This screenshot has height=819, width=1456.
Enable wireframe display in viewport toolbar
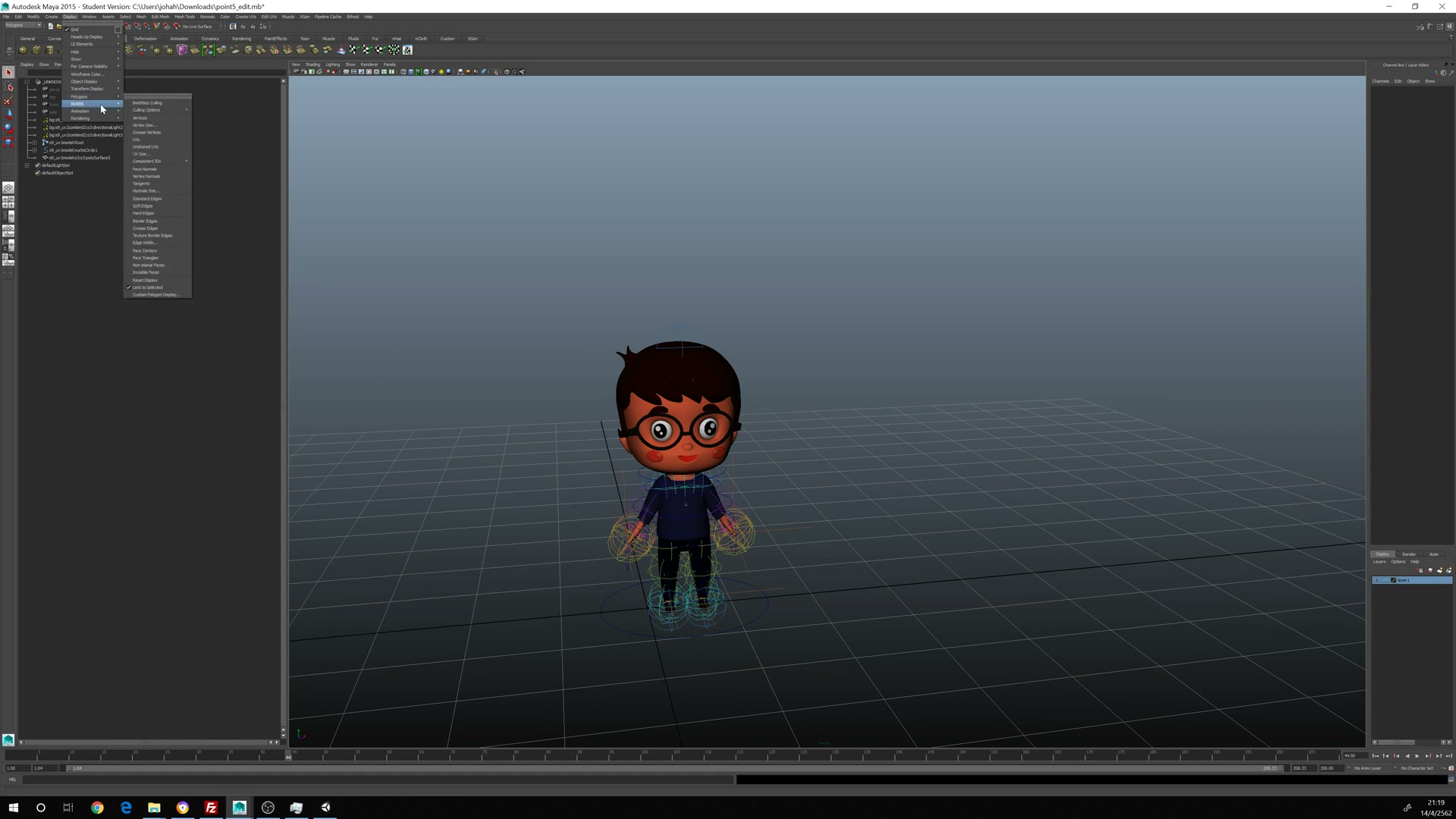coord(403,72)
